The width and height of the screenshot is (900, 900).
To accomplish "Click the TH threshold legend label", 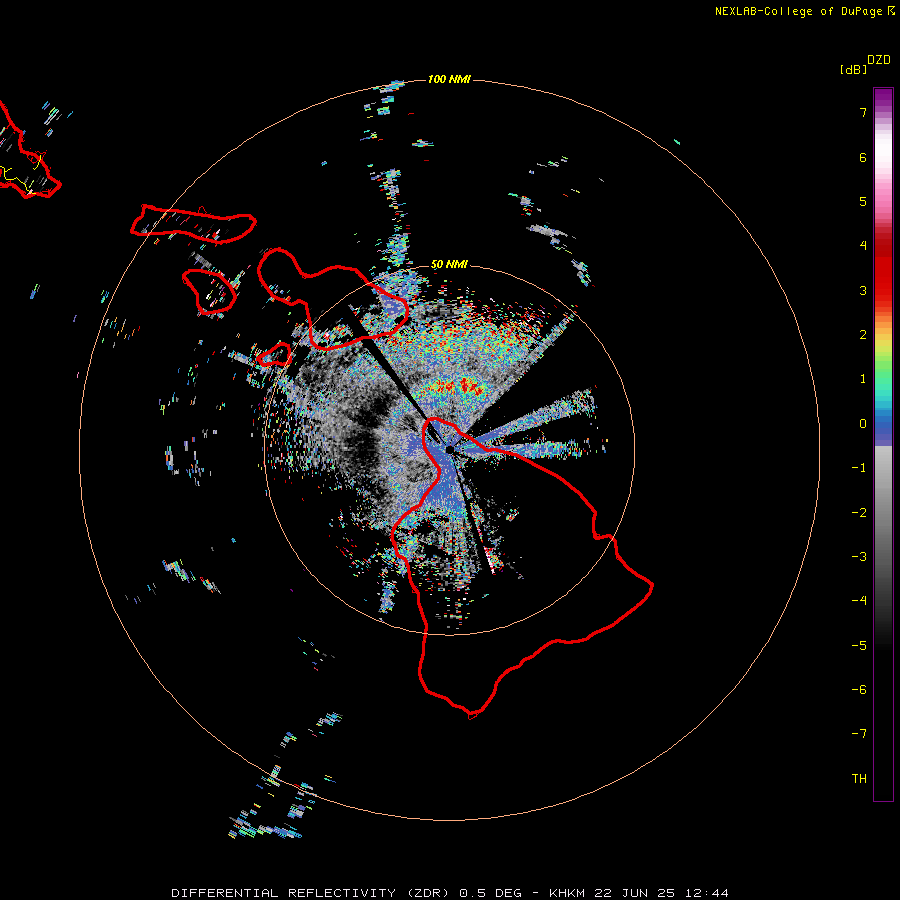I will [859, 779].
